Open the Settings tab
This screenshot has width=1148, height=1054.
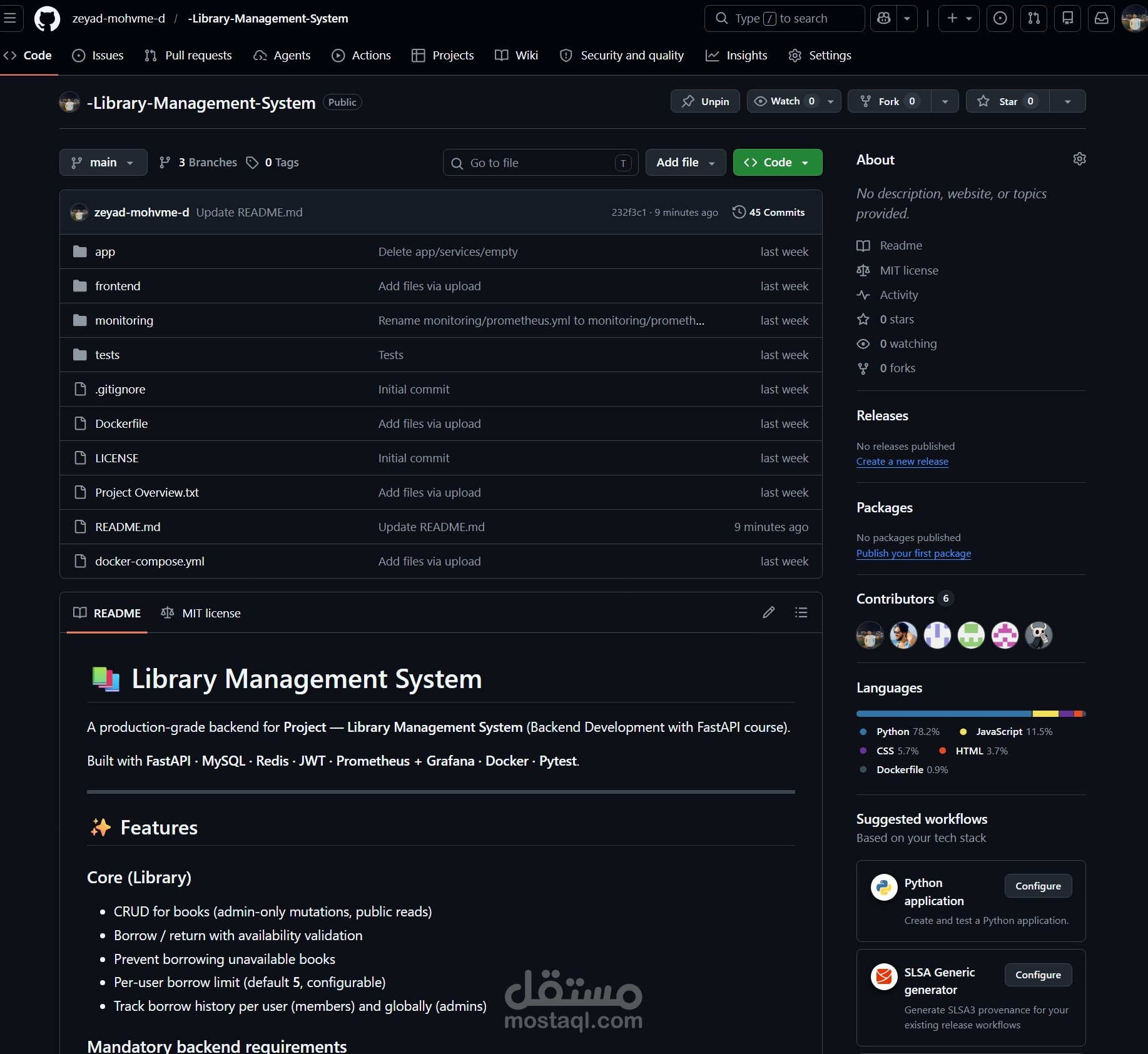(x=820, y=55)
